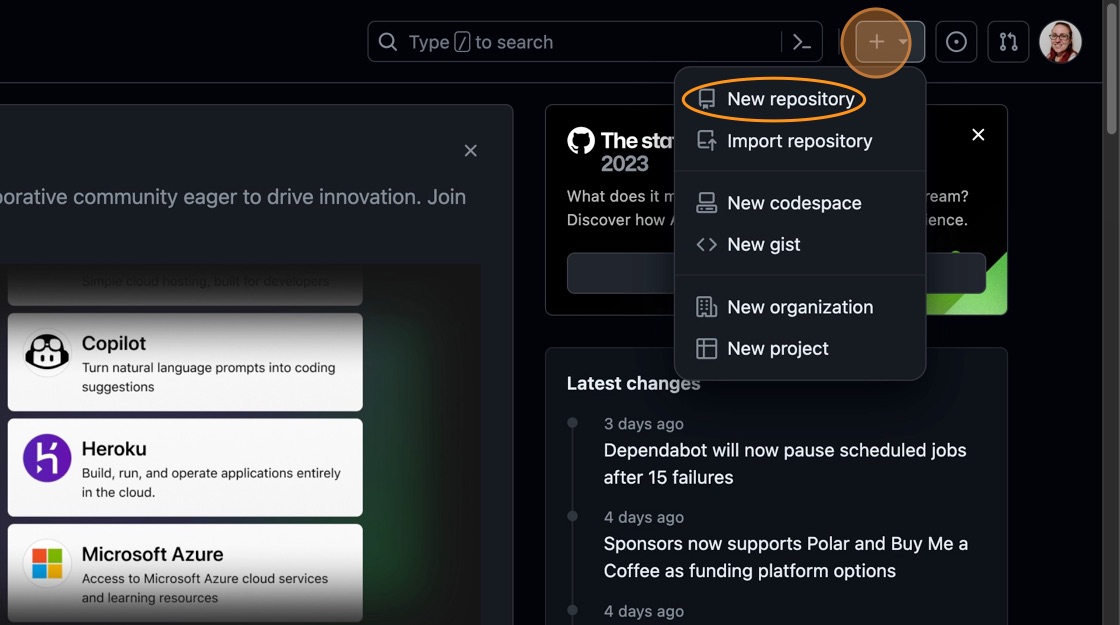This screenshot has width=1120, height=625.
Task: Dismiss the starred repositories card
Action: pos(978,134)
